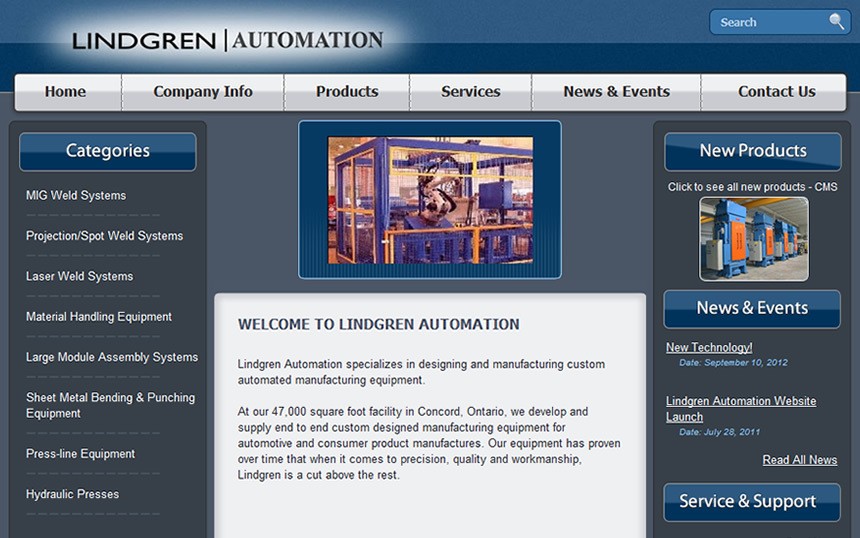Follow the Read All News link
This screenshot has height=538, width=860.
[x=800, y=460]
